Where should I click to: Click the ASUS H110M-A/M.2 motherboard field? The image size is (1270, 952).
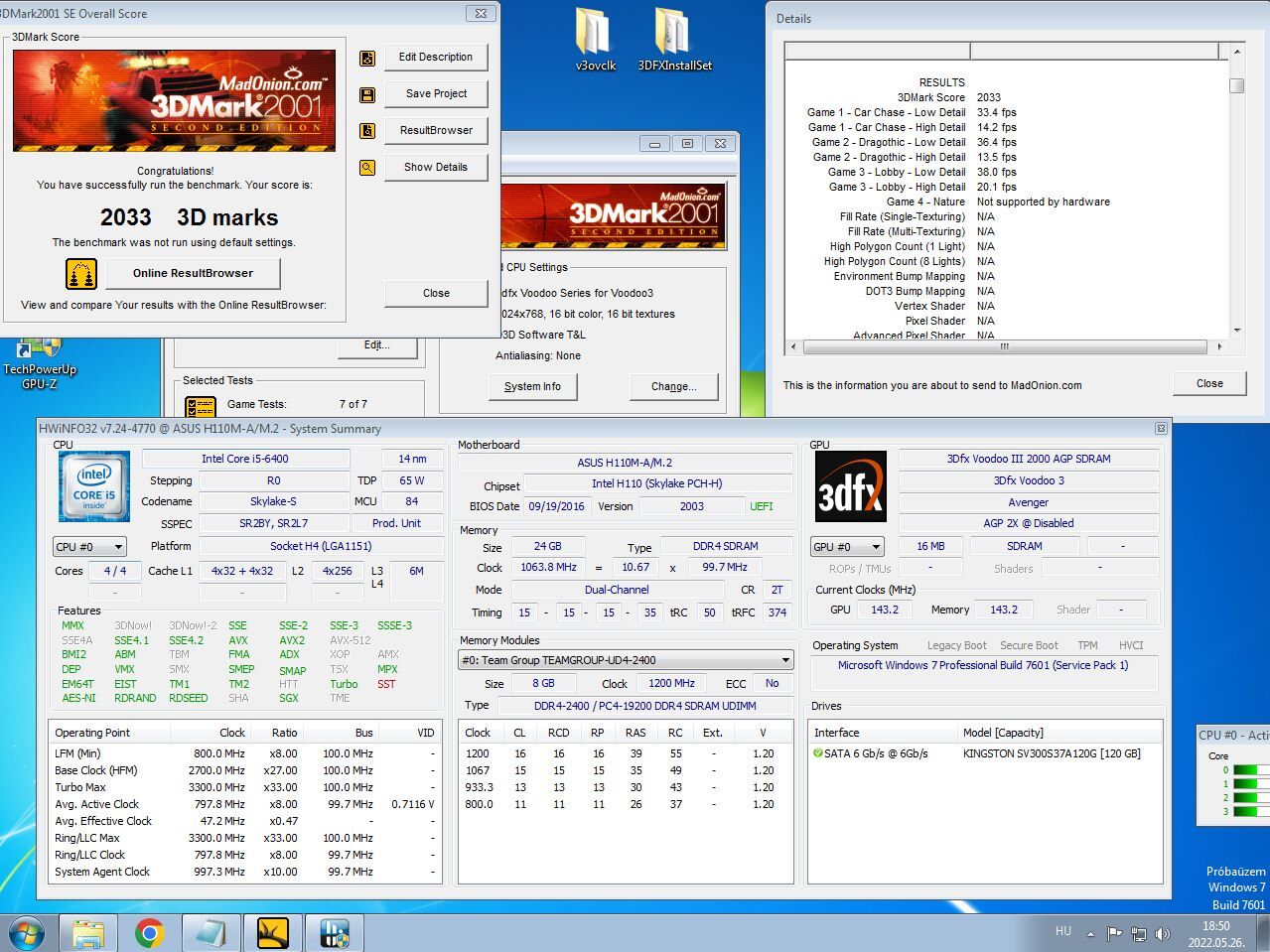point(625,464)
